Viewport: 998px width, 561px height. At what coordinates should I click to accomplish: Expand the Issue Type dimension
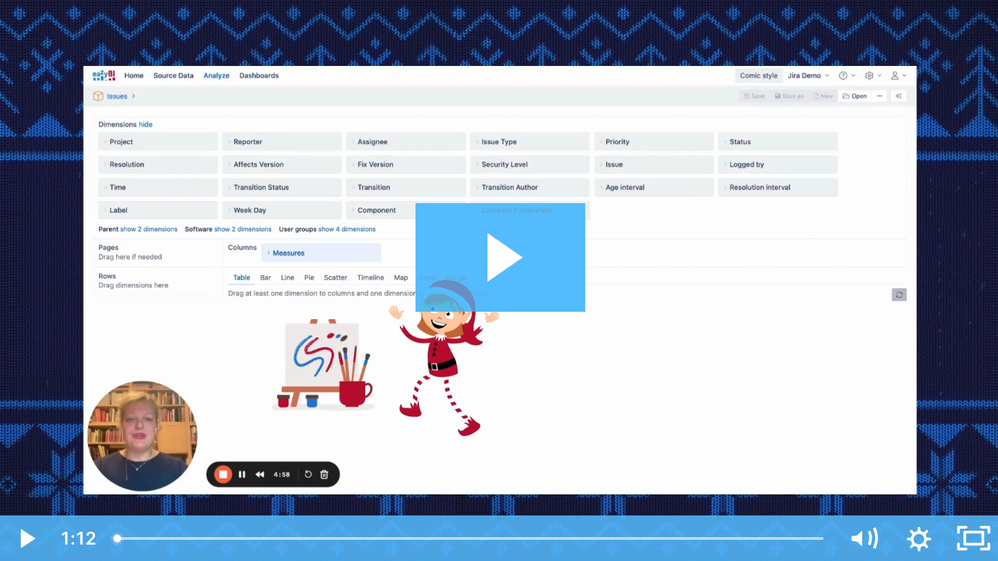pos(530,141)
